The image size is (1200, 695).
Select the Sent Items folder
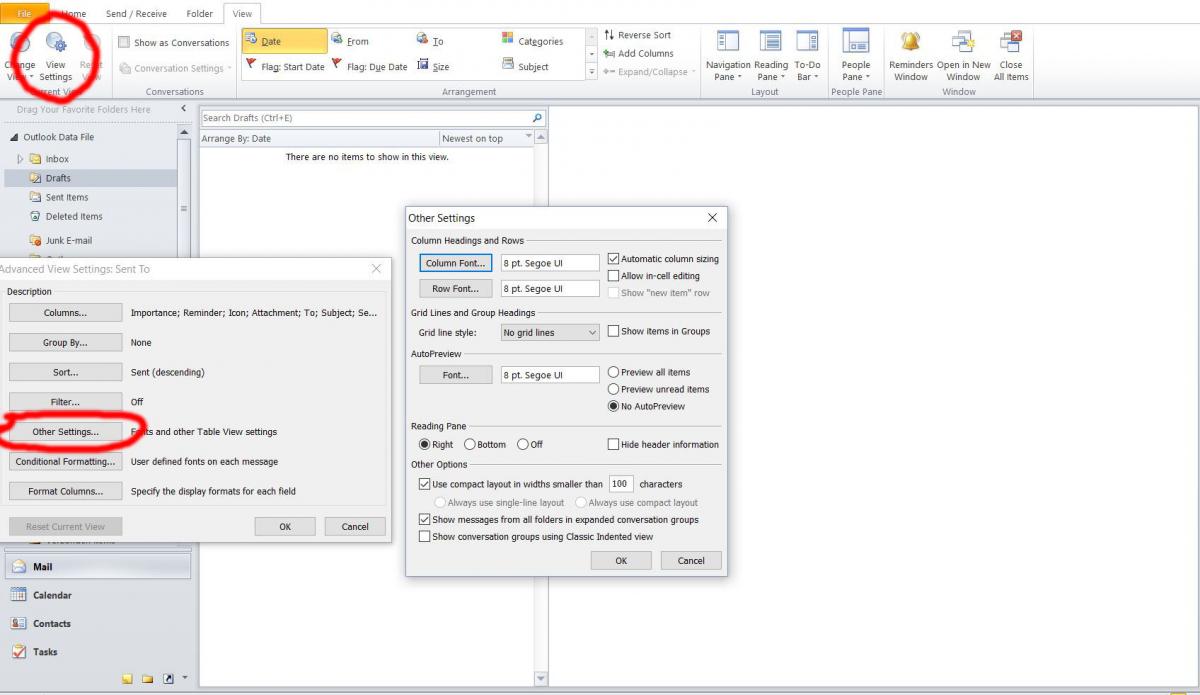coord(67,197)
